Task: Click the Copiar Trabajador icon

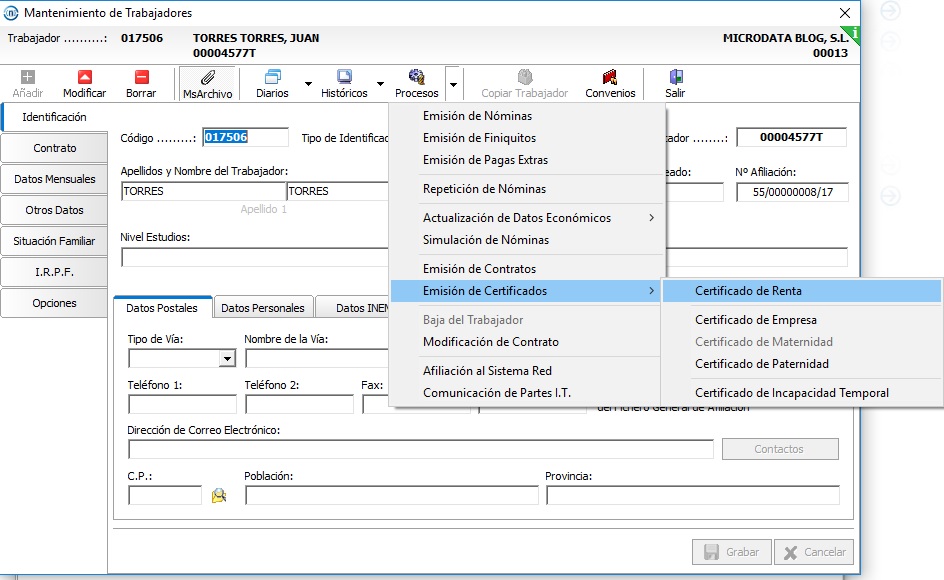Action: 525,76
